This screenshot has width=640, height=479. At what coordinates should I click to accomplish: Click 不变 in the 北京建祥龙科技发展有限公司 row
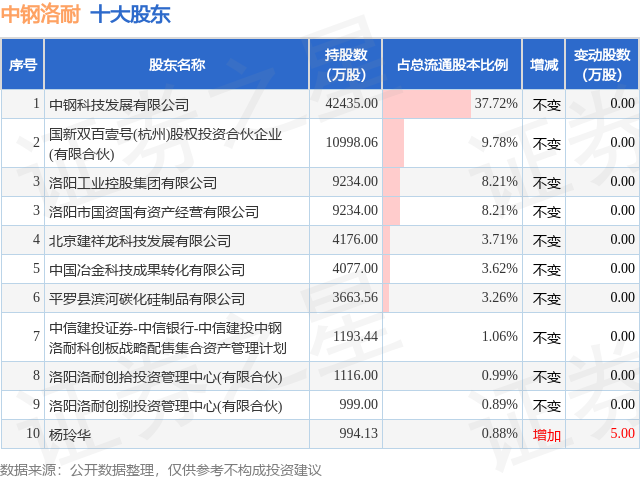(x=547, y=241)
